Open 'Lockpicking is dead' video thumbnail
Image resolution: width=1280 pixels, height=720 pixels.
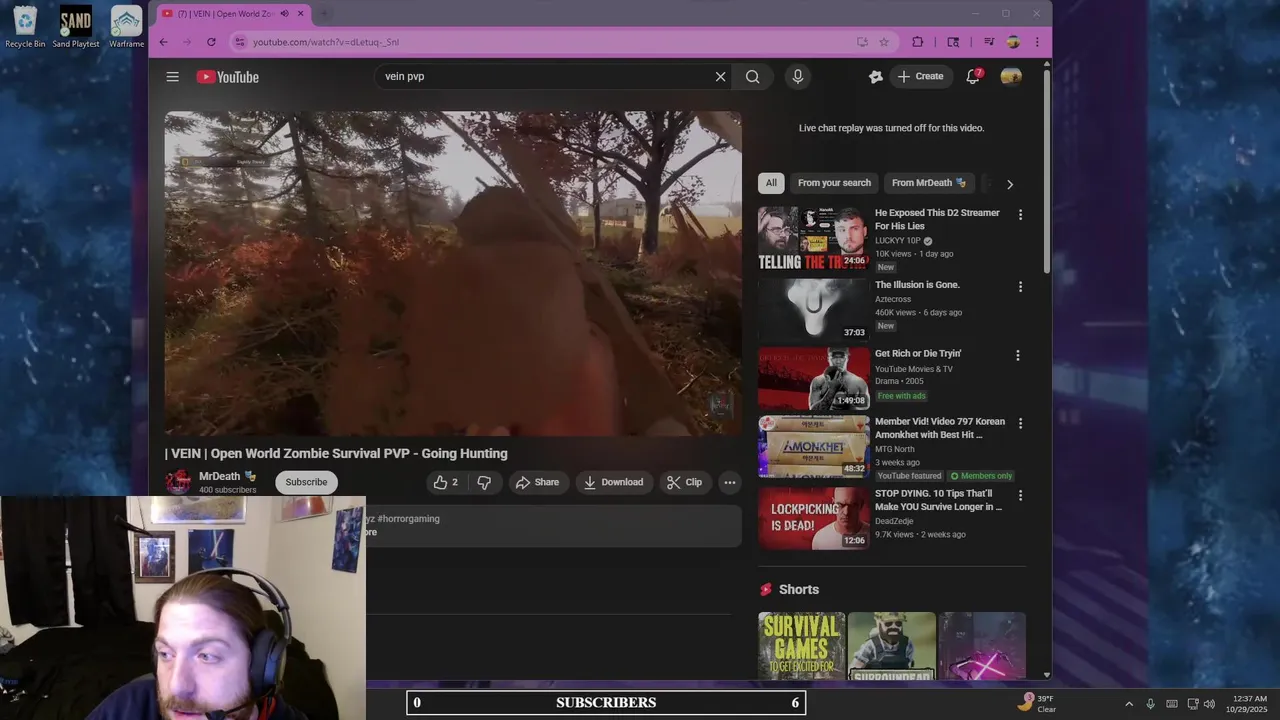click(813, 518)
